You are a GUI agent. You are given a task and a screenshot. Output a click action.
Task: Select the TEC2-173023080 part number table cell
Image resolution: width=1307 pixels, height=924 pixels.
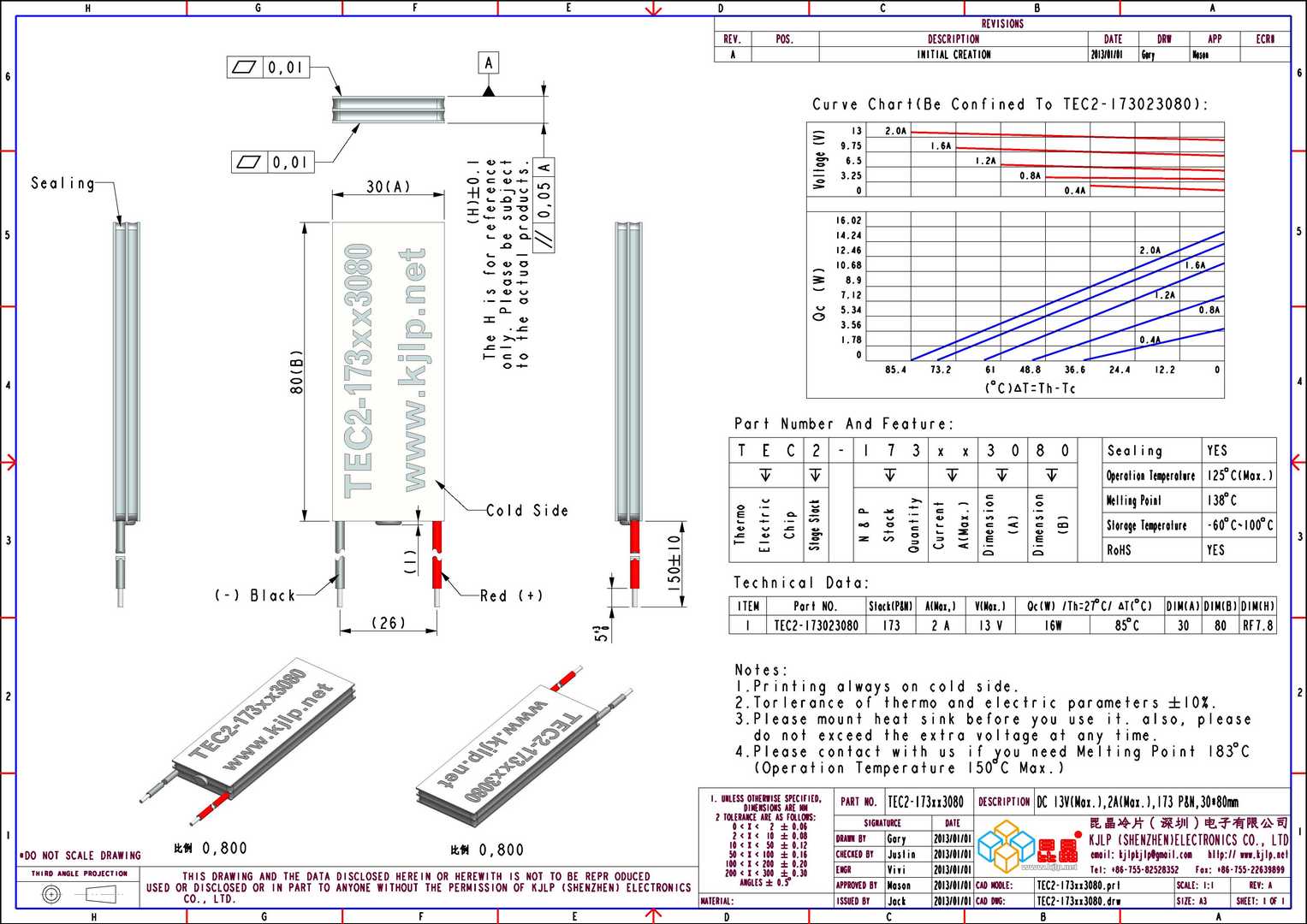pyautogui.click(x=816, y=625)
